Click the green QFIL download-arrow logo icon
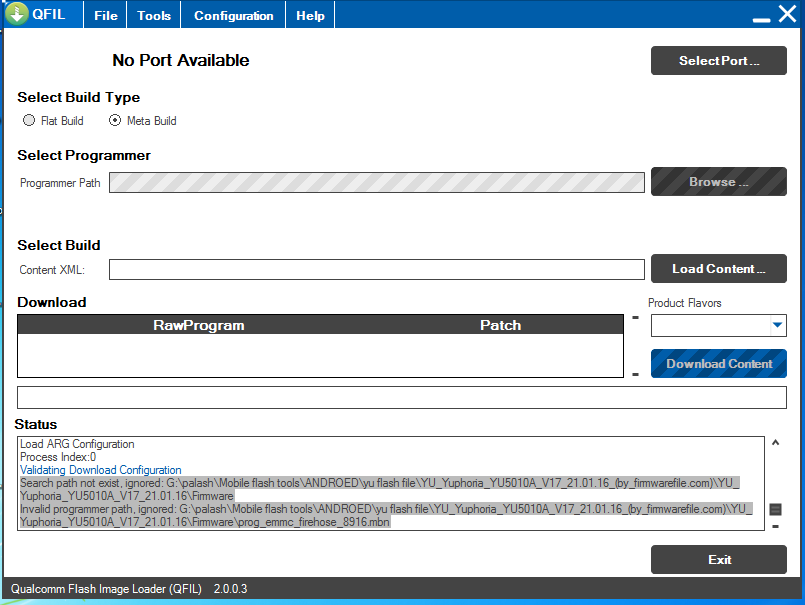The width and height of the screenshot is (805, 605). coord(16,14)
